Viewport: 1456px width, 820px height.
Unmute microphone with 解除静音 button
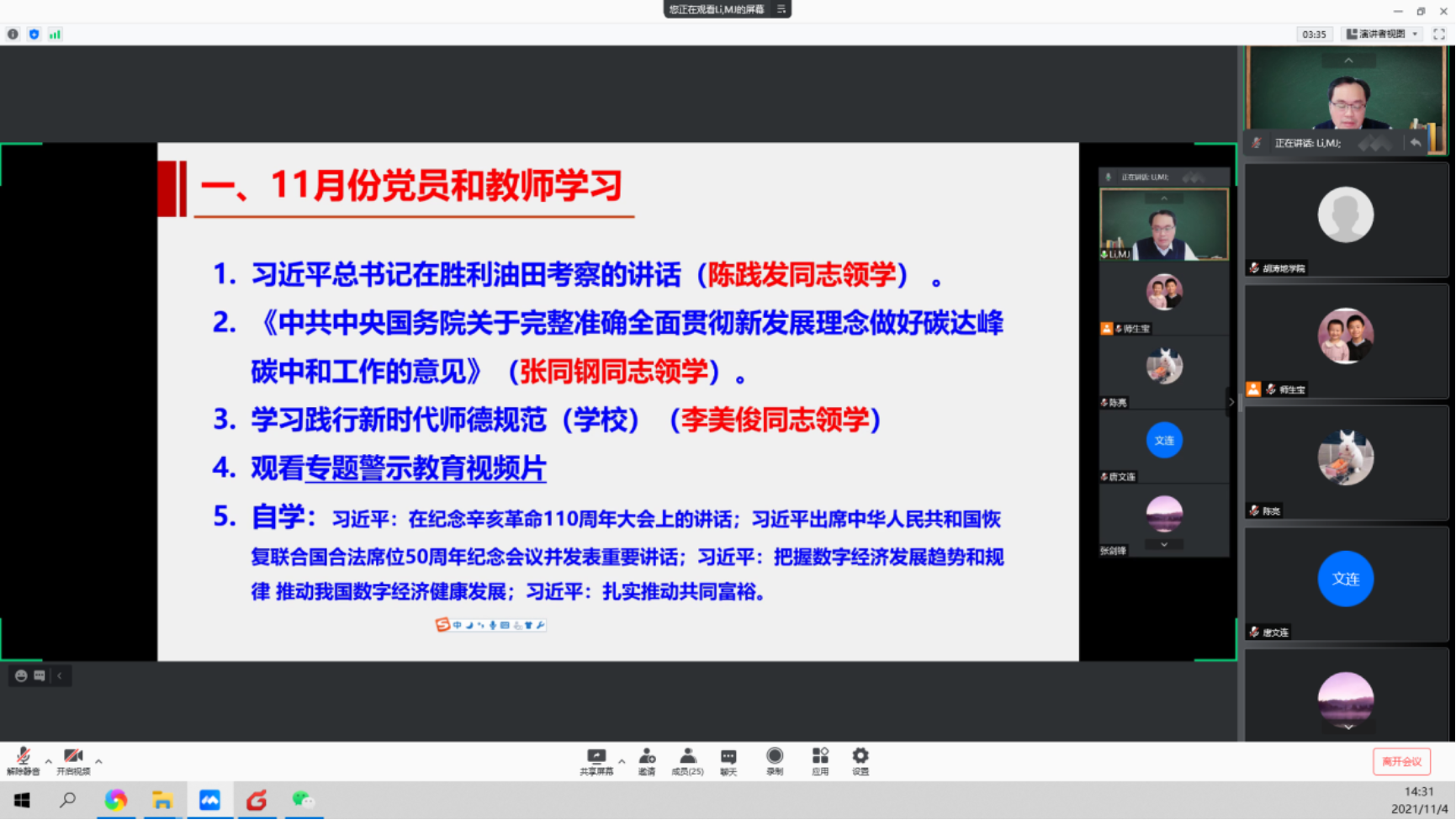(23, 760)
